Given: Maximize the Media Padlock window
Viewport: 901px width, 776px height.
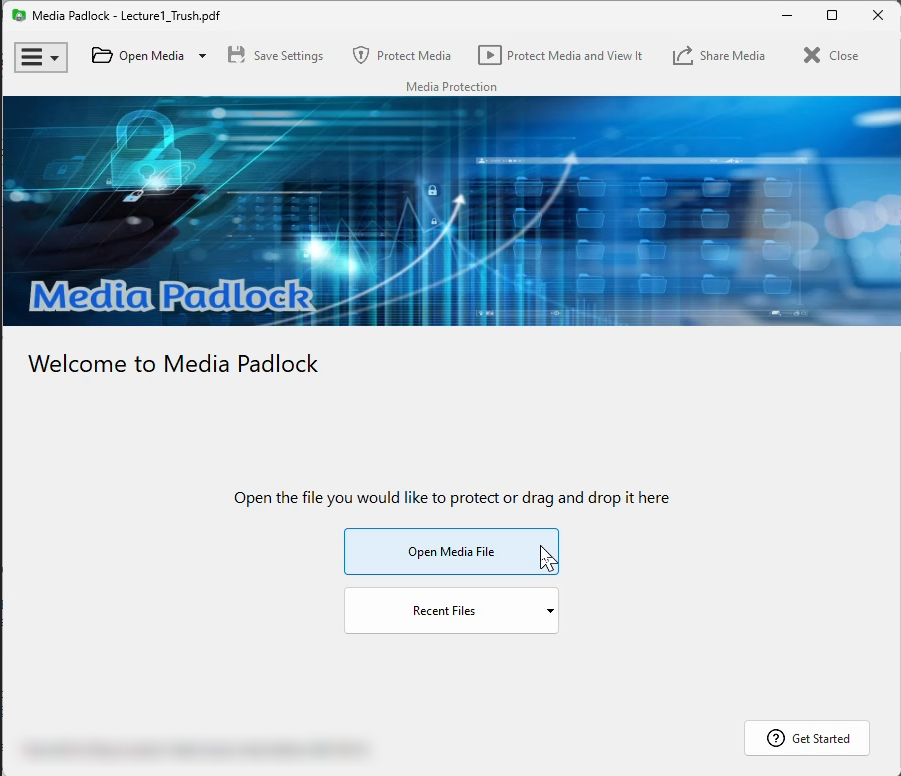Looking at the screenshot, I should click(x=832, y=15).
